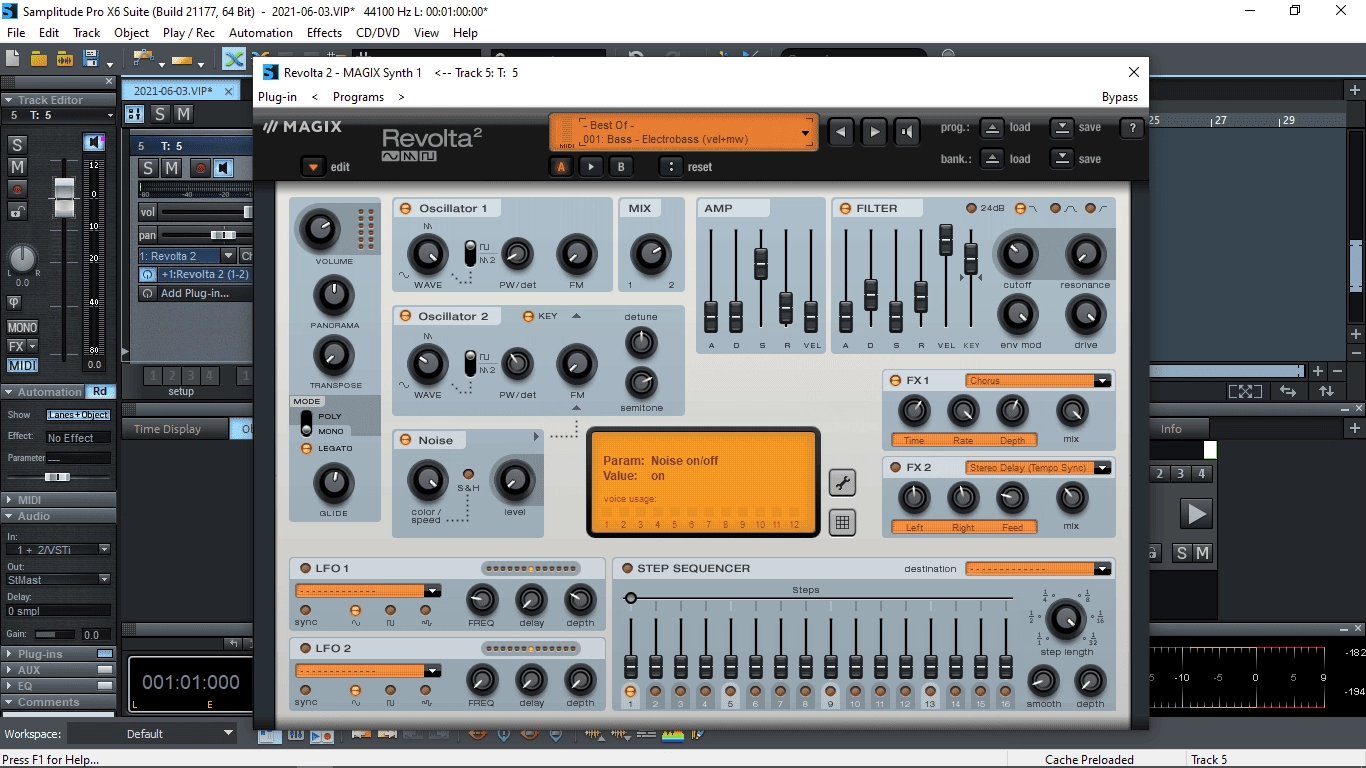Toggle FX 1 on/off LED
1366x768 pixels.
(x=894, y=380)
